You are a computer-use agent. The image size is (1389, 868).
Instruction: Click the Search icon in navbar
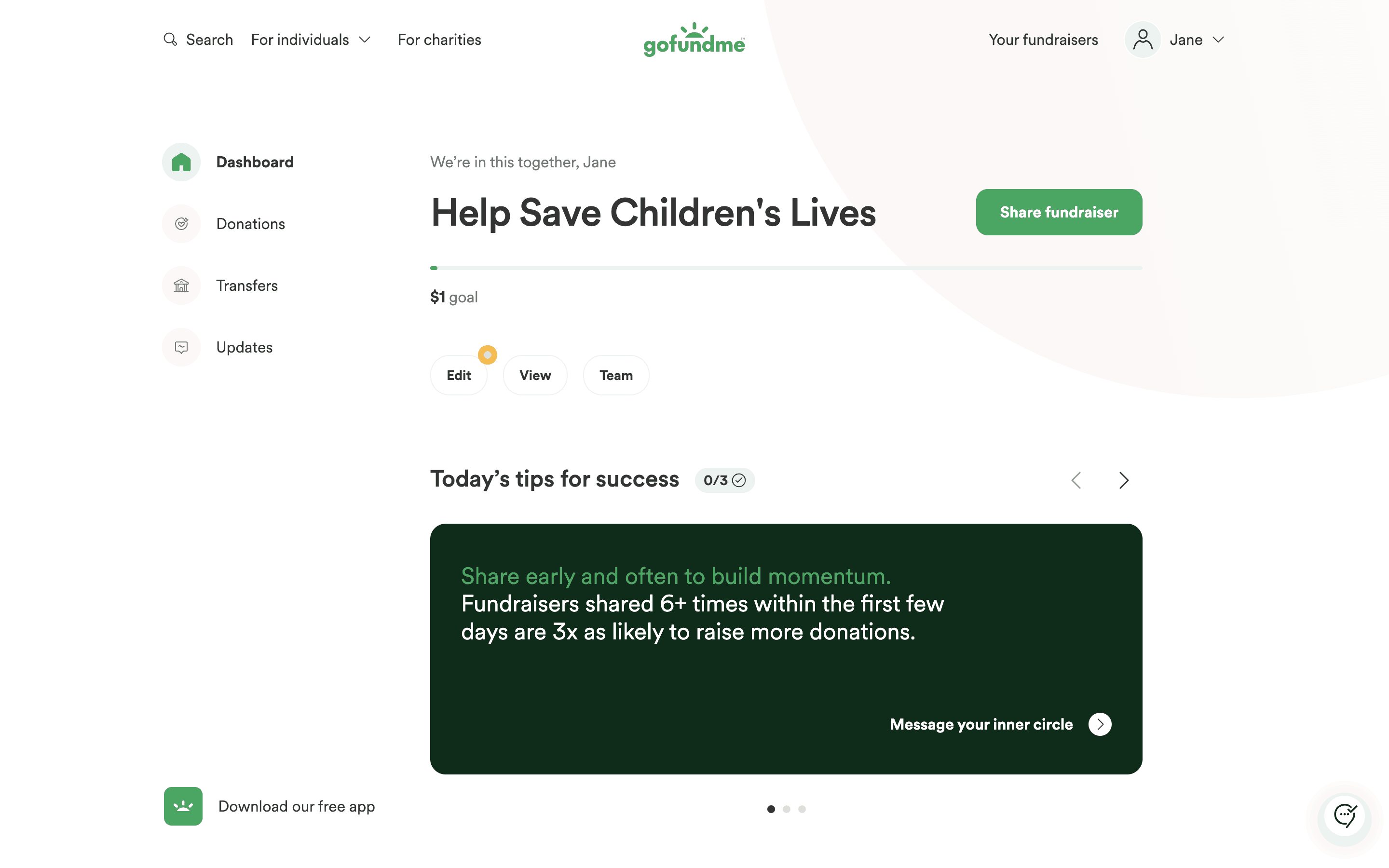pos(170,40)
